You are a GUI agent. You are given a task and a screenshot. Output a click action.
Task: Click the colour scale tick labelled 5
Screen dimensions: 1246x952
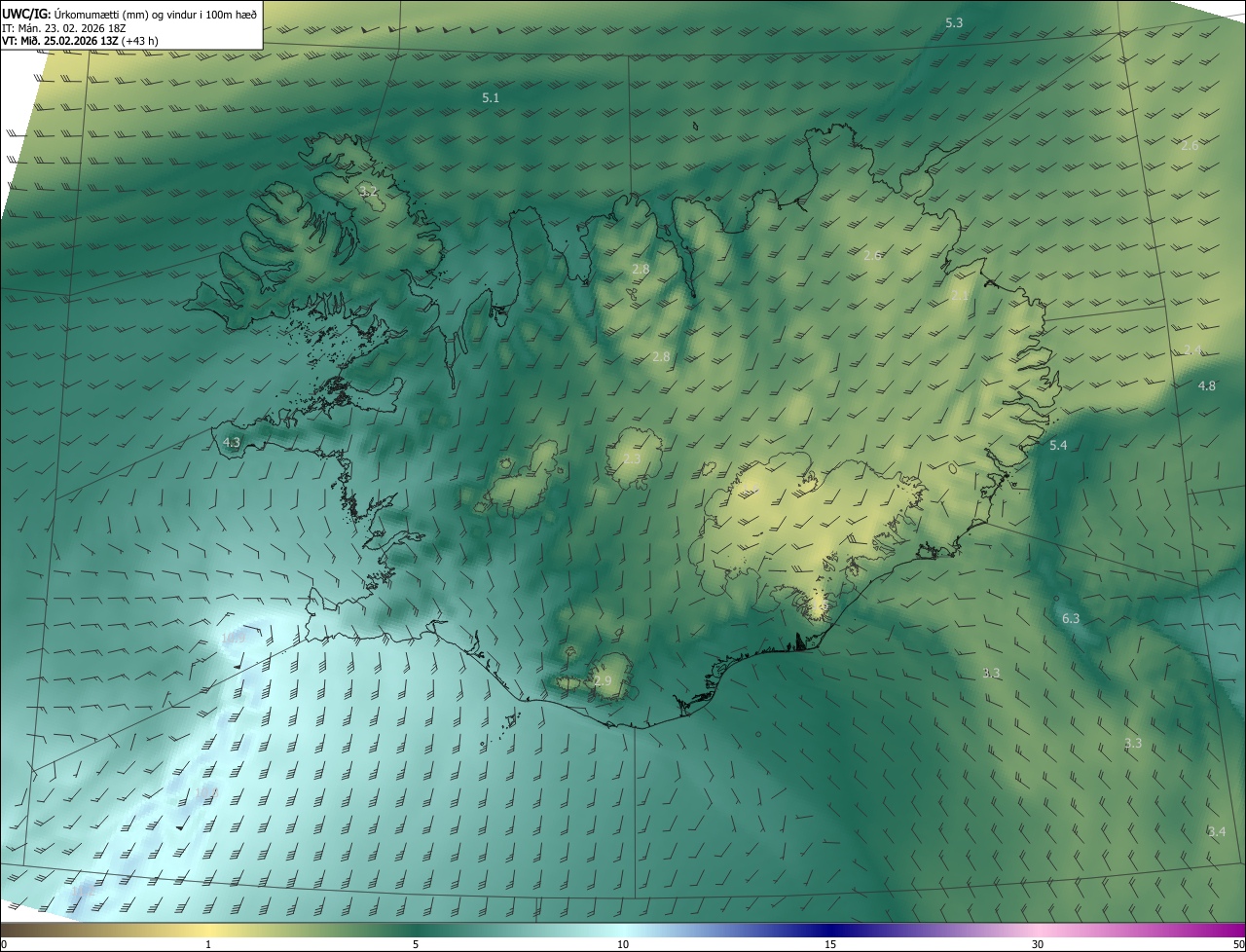click(416, 945)
